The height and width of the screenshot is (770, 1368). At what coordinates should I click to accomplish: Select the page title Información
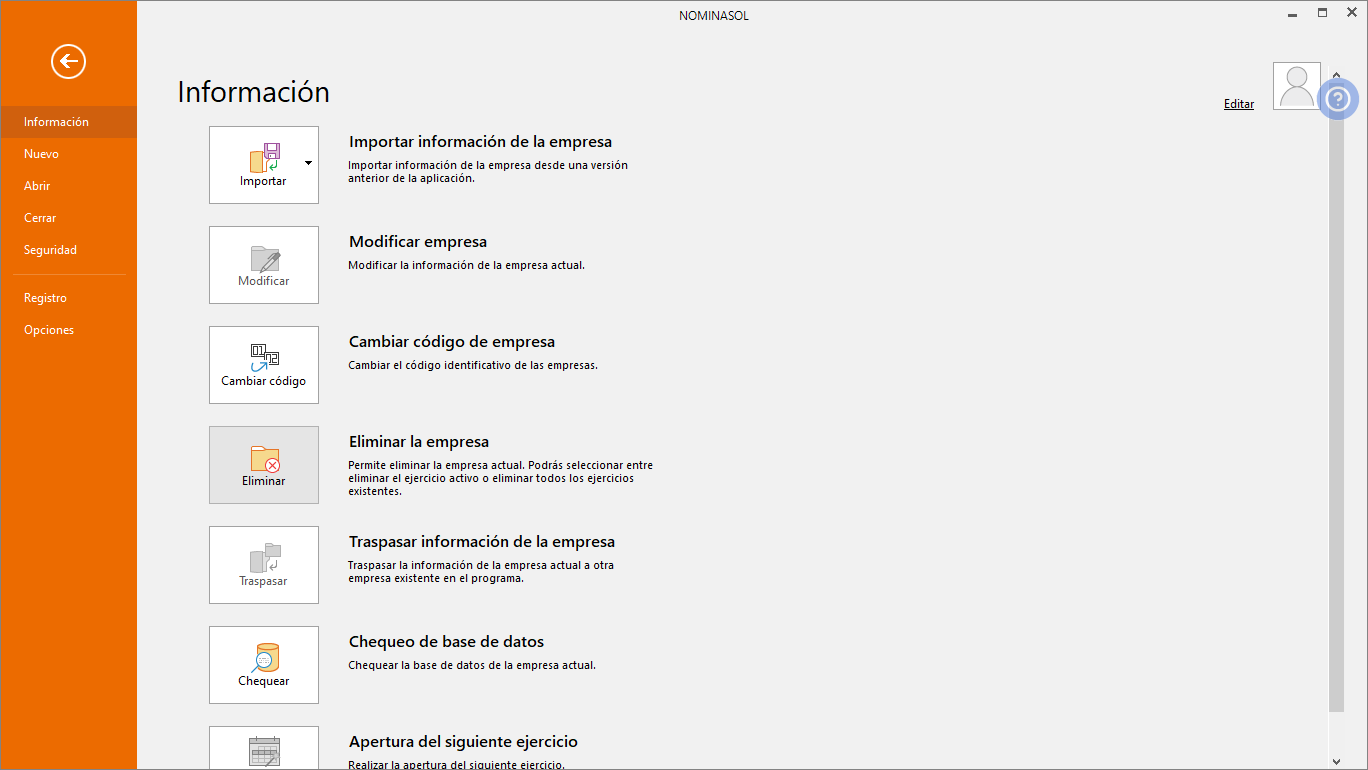(254, 92)
